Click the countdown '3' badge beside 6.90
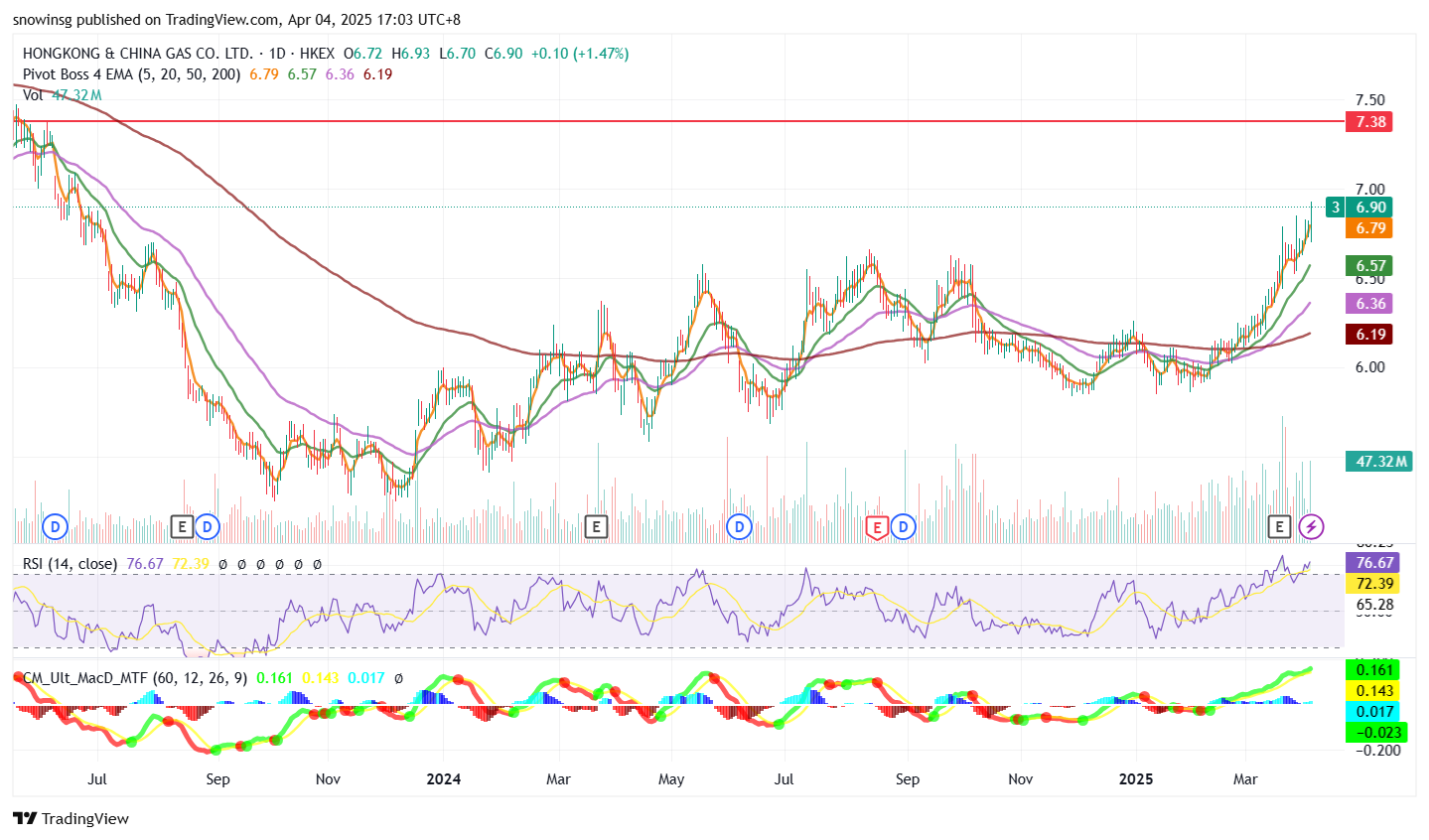Screen dimensions: 1429x840 (x=1336, y=208)
